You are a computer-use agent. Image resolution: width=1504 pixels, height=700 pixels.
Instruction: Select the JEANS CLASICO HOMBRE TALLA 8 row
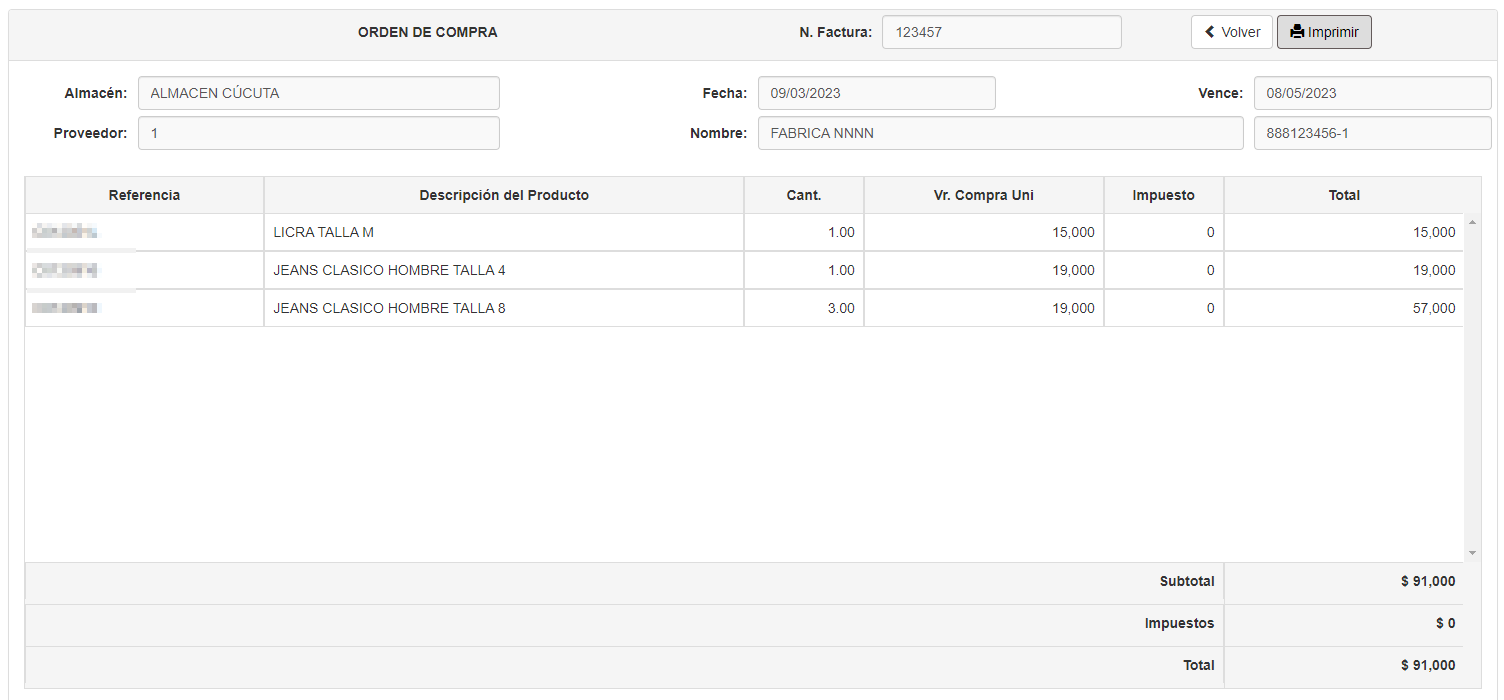(504, 308)
